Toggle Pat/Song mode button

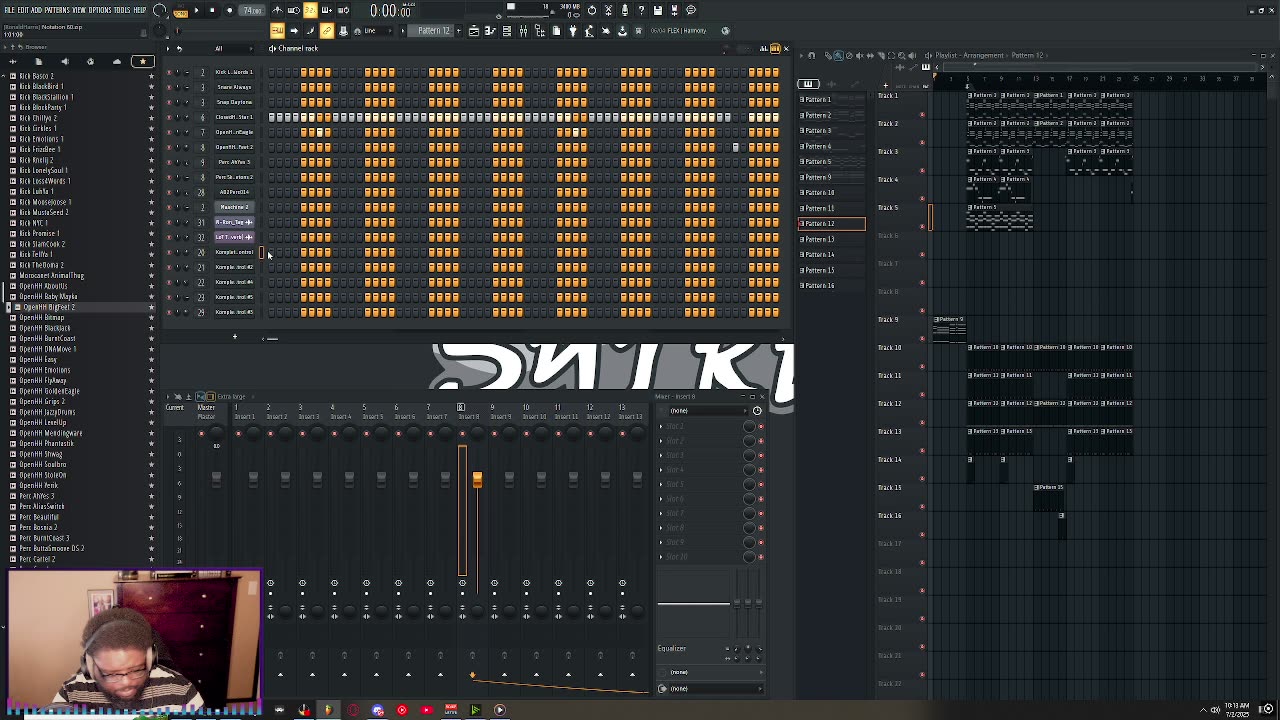tap(180, 11)
